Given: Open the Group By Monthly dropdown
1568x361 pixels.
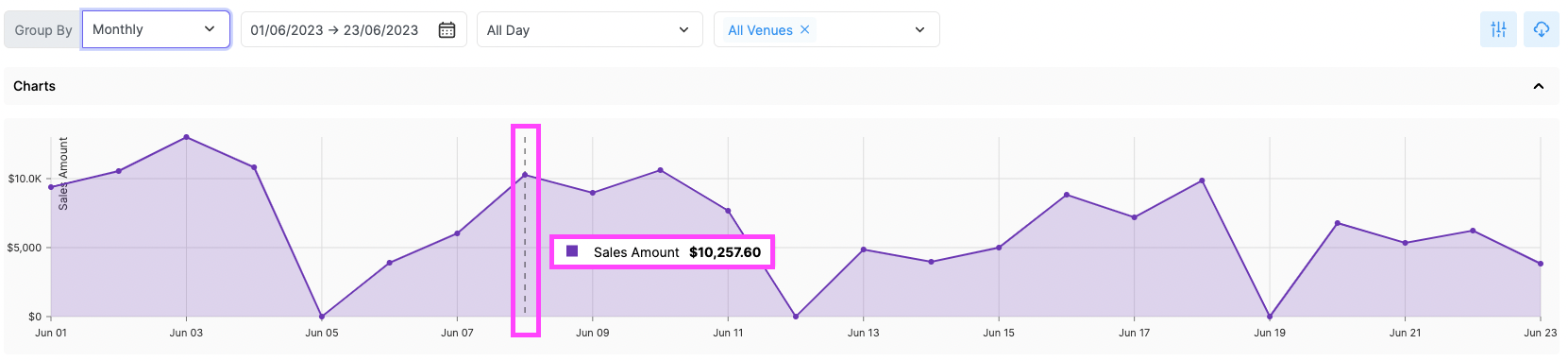Looking at the screenshot, I should pos(156,29).
